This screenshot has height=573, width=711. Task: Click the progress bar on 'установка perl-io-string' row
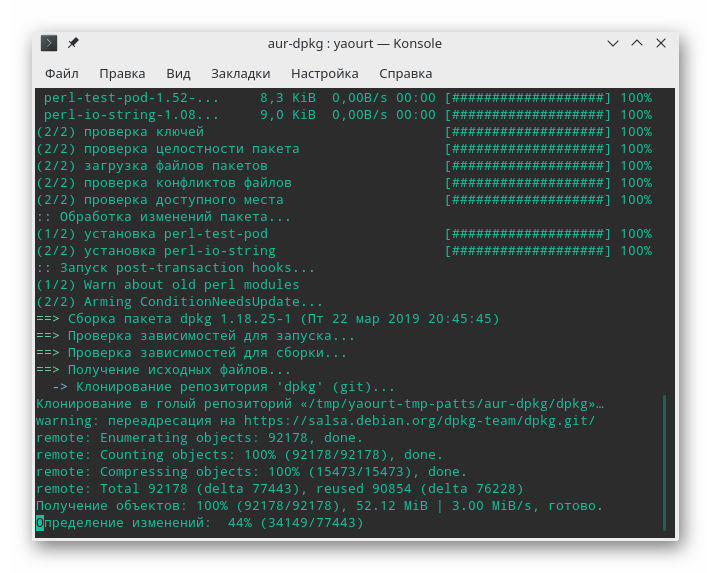(x=528, y=251)
